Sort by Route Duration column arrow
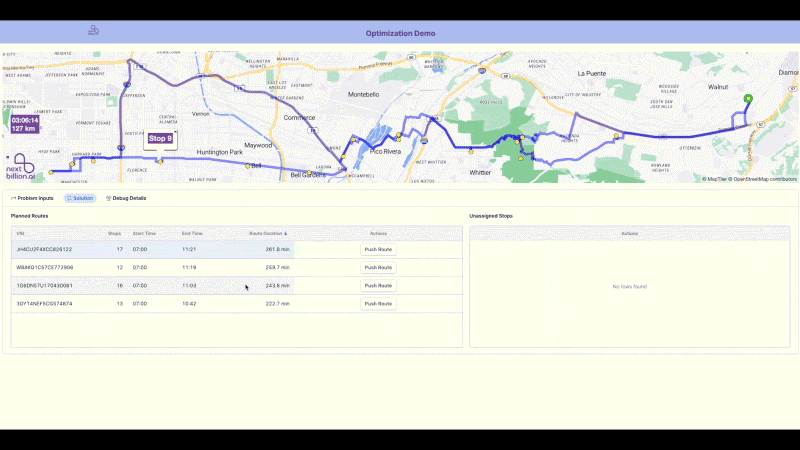The image size is (800, 450). click(x=286, y=234)
